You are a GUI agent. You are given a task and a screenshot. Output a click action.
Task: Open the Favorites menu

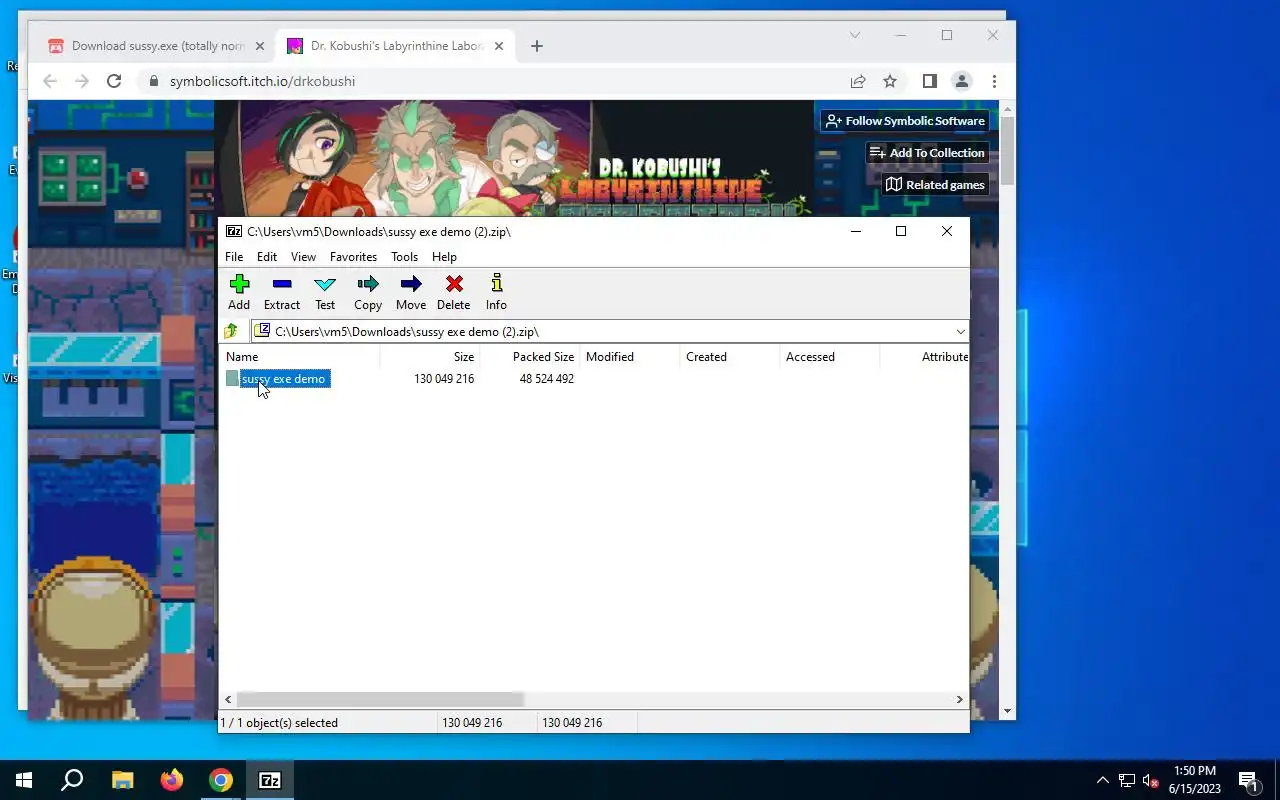353,257
